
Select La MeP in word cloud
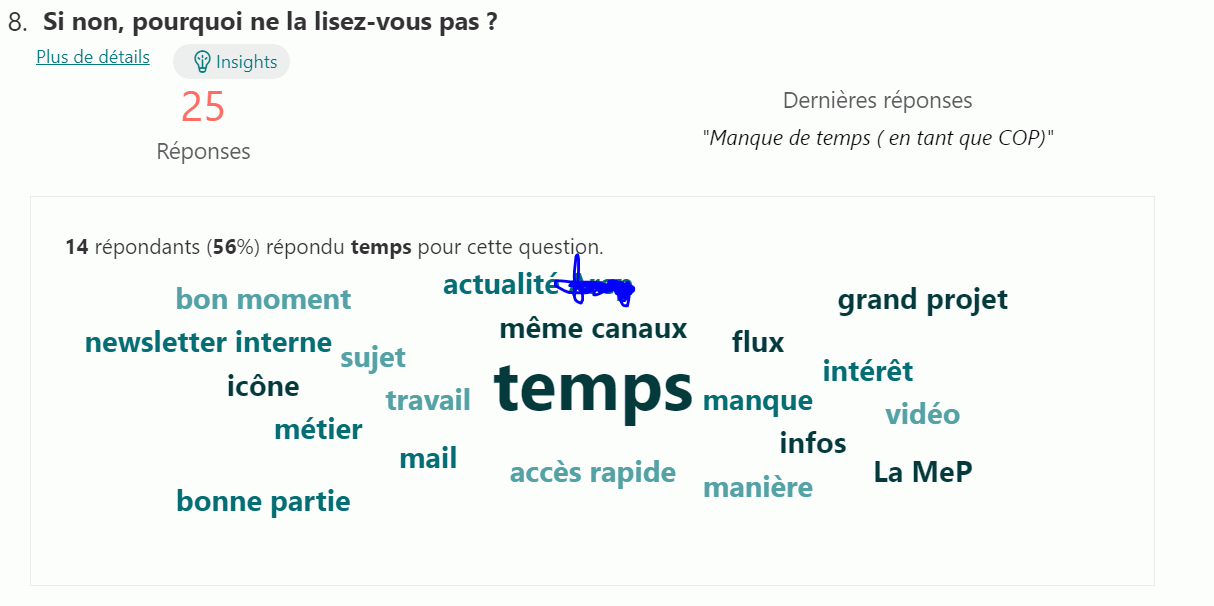923,472
